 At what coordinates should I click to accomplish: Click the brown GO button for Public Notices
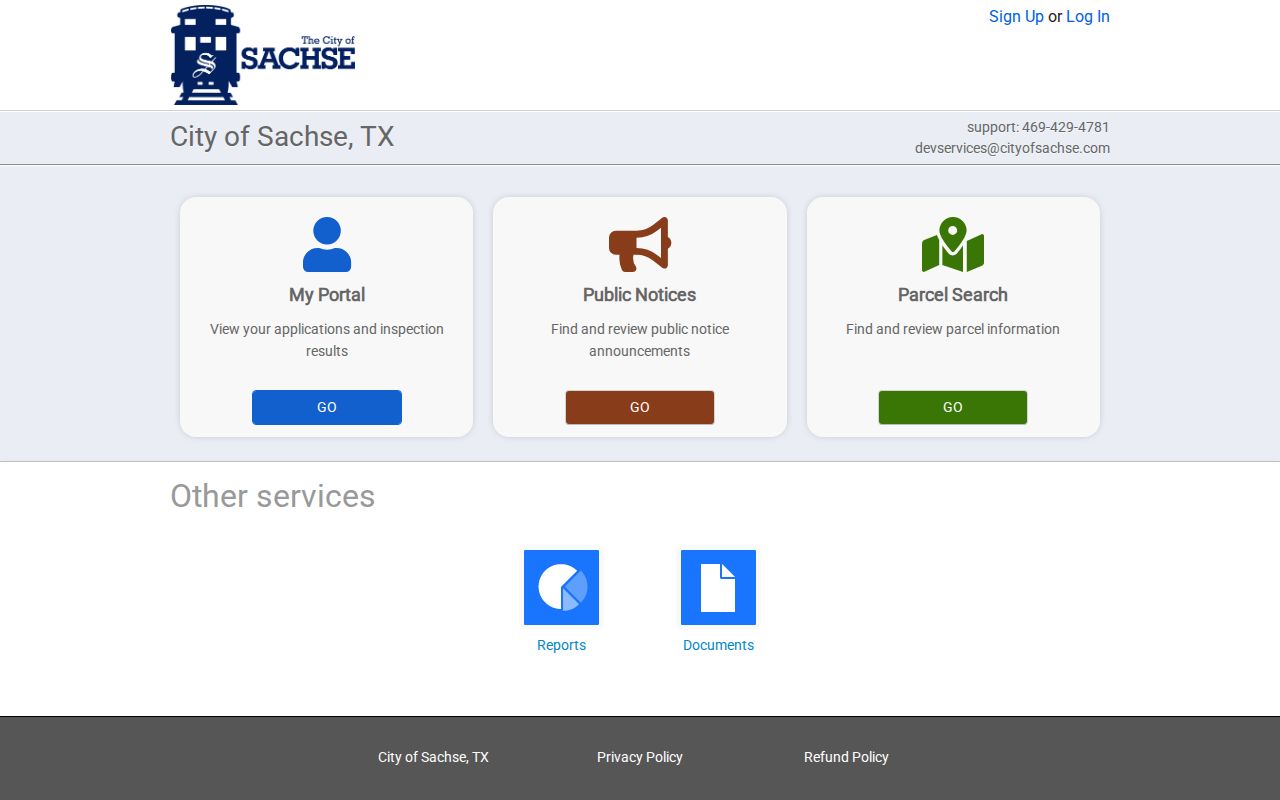pos(640,407)
